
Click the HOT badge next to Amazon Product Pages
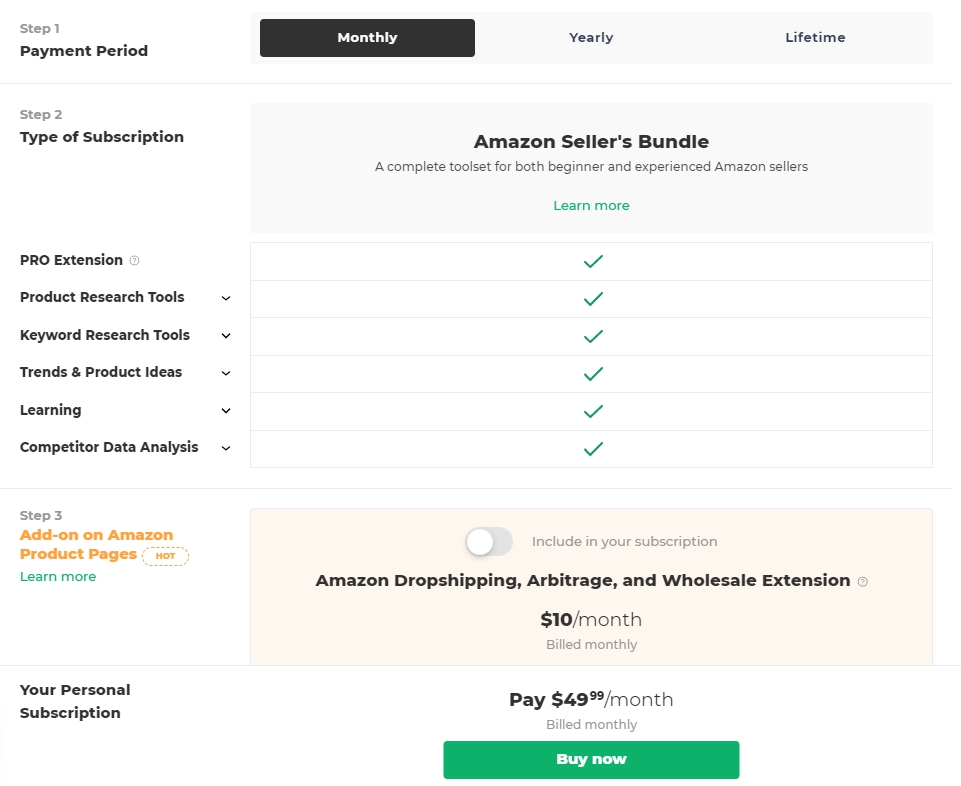point(164,556)
